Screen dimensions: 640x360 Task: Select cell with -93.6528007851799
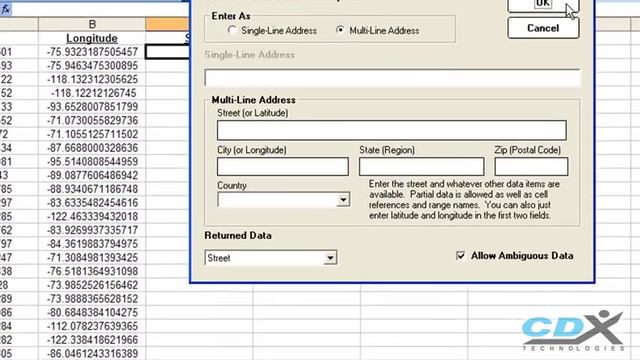(92, 107)
